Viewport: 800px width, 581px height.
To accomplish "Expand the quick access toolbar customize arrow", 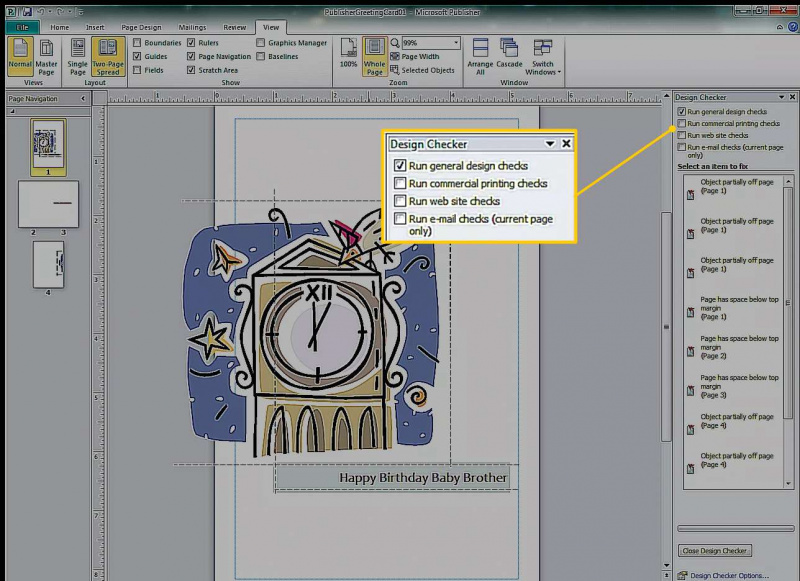I will [80, 11].
